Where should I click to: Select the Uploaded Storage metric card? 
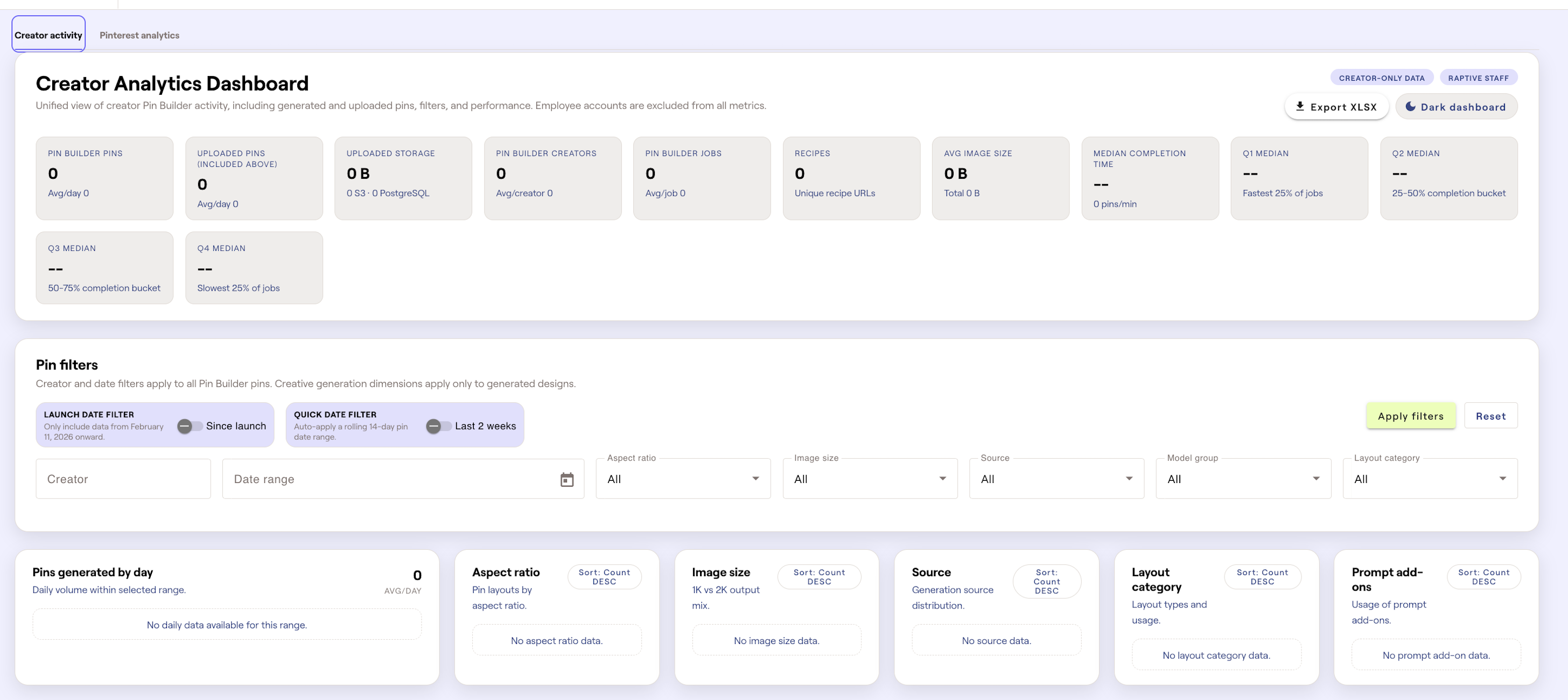pos(403,178)
